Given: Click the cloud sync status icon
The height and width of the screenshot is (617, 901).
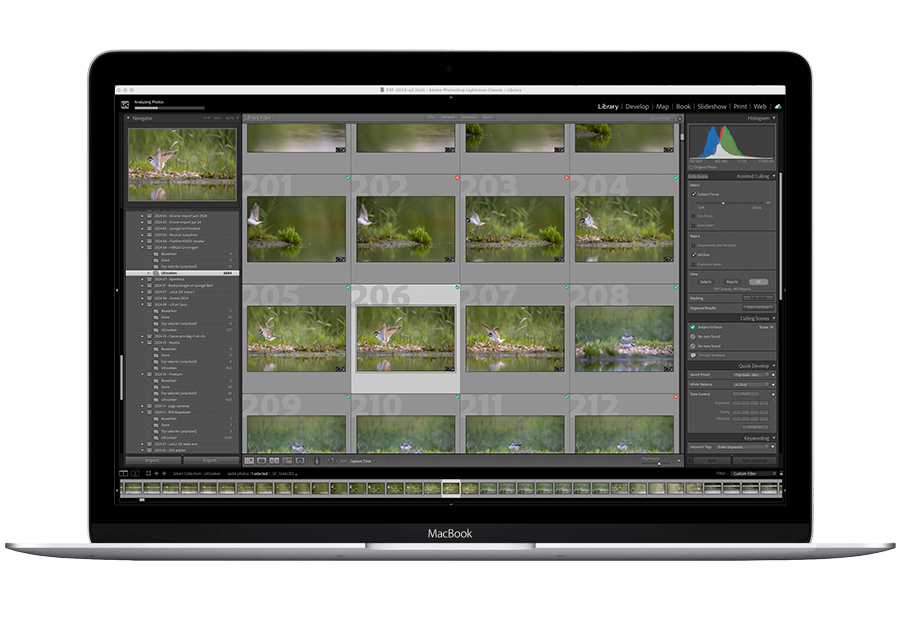Looking at the screenshot, I should click(x=778, y=106).
